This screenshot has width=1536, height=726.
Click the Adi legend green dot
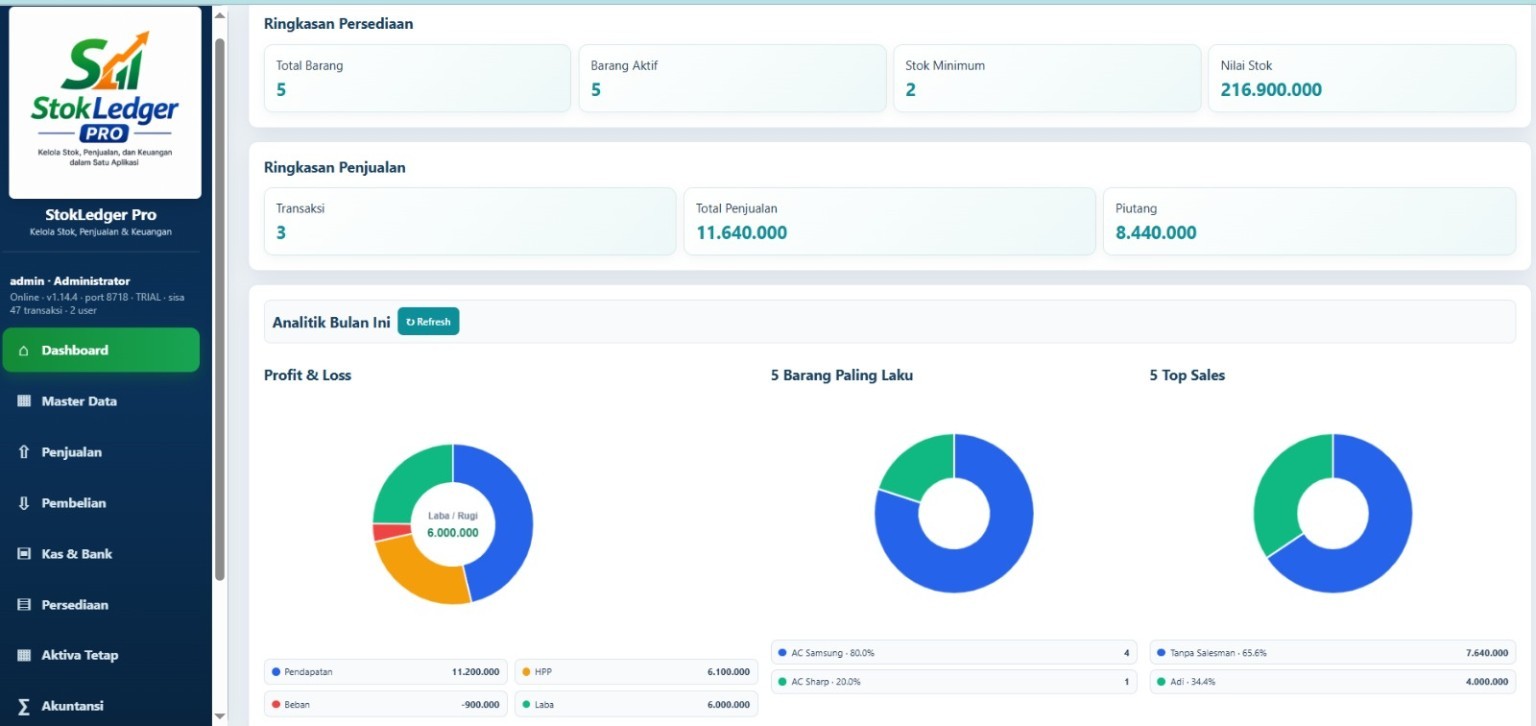[x=1161, y=682]
